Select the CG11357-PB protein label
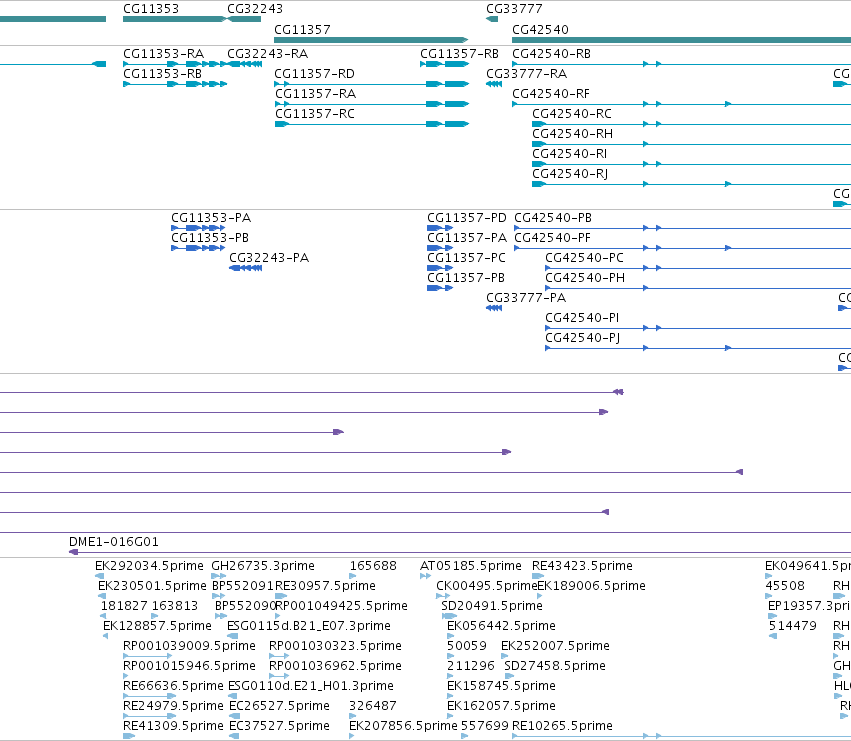Viewport: 851px width, 741px height. coord(466,278)
